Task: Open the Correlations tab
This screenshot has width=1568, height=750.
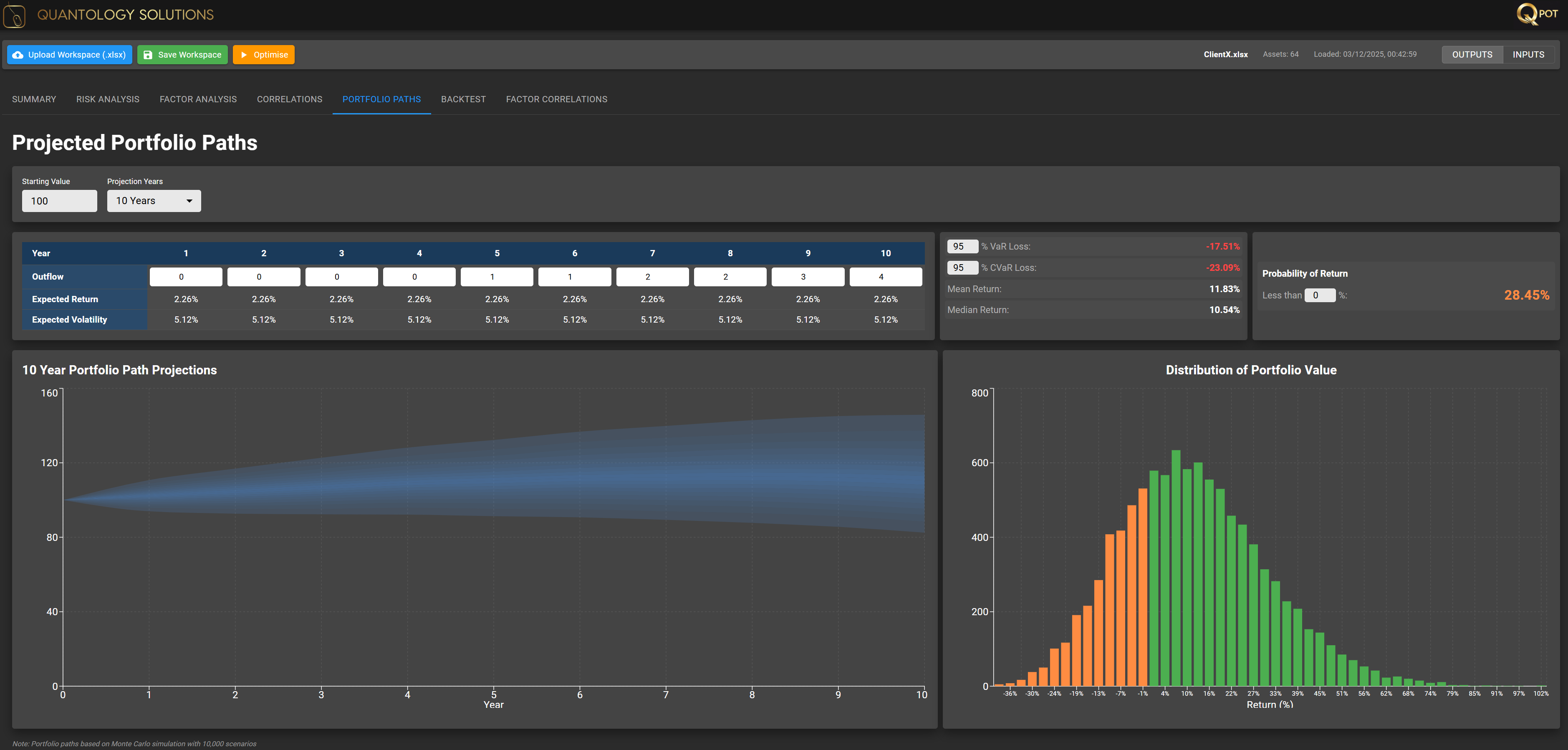Action: [x=290, y=99]
